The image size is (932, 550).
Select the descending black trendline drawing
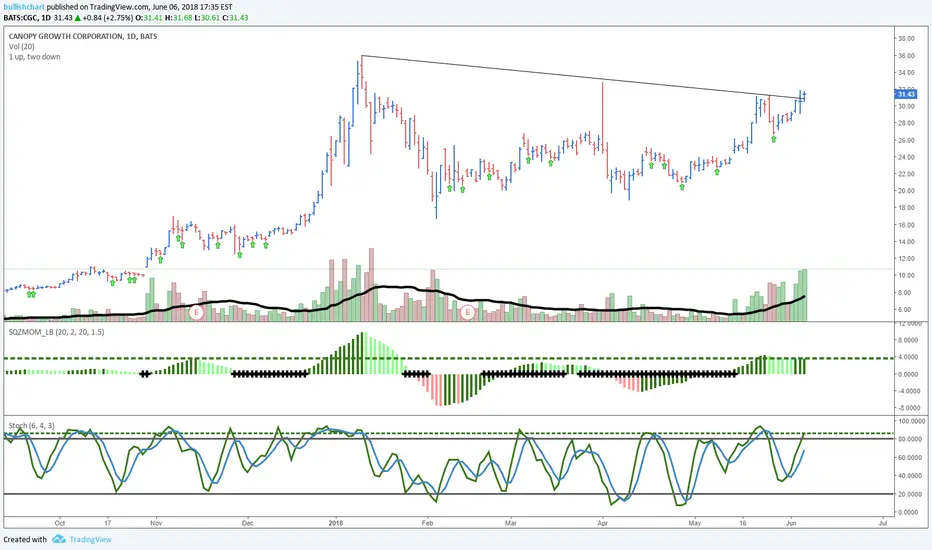582,77
